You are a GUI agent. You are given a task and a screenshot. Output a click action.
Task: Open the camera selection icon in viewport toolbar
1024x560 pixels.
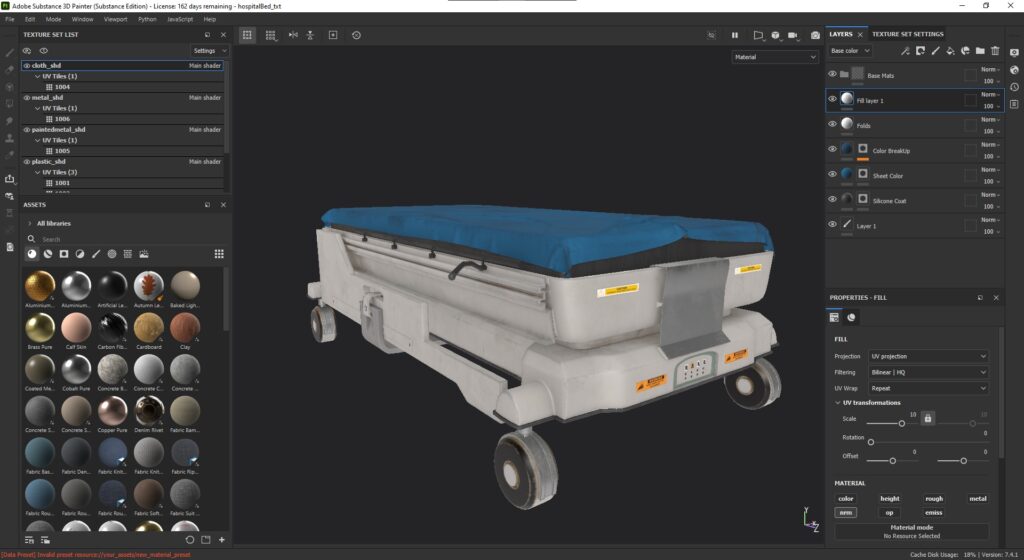tap(793, 35)
